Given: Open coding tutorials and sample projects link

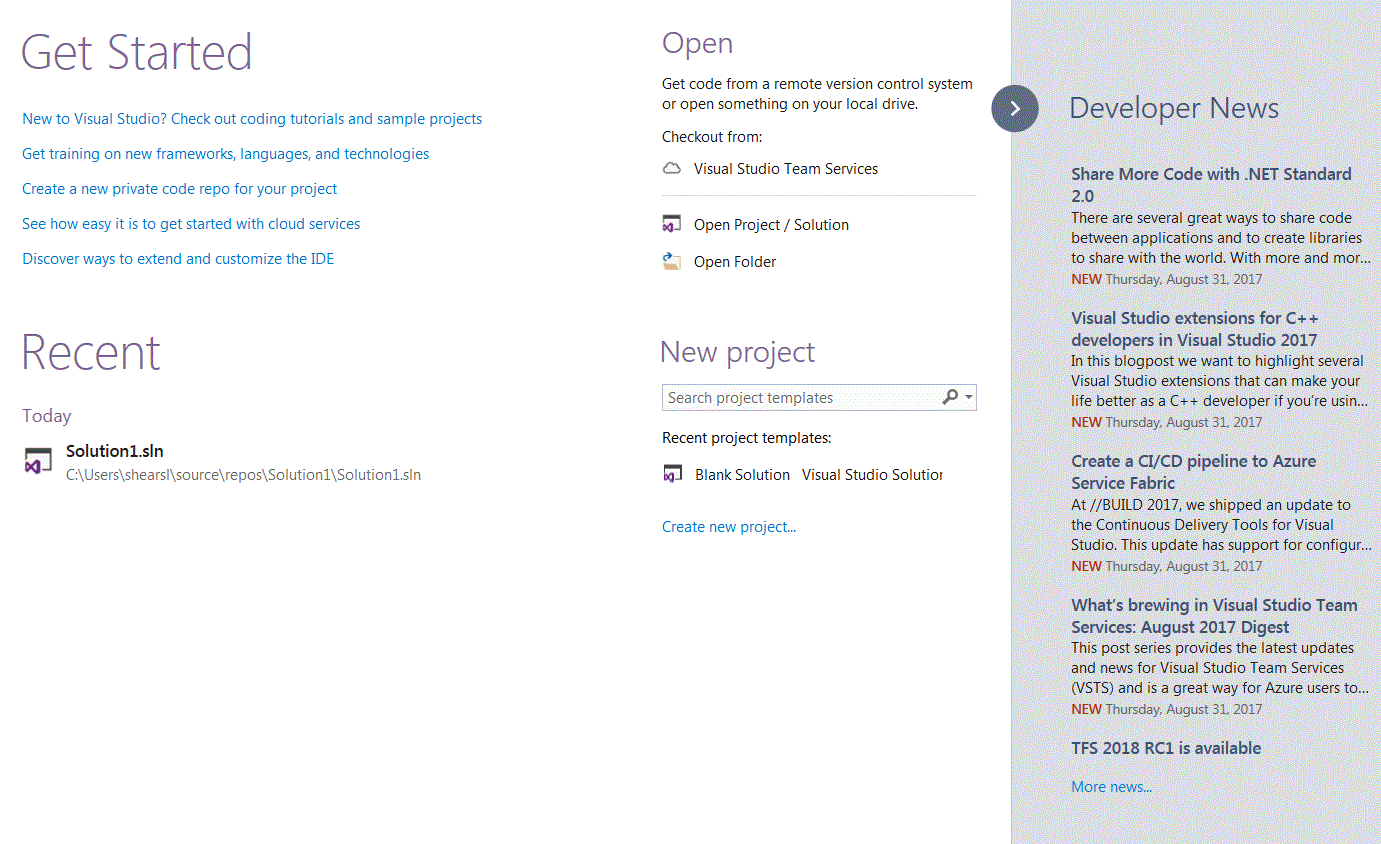Looking at the screenshot, I should point(252,119).
